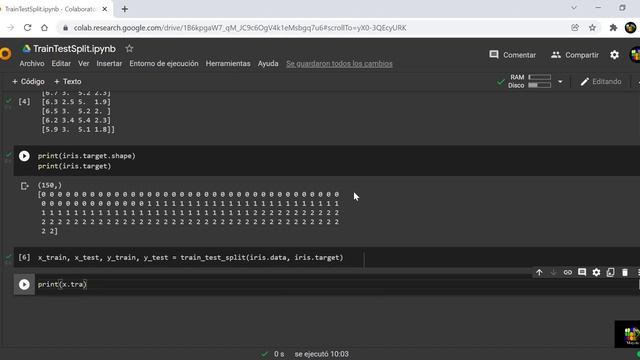640x360 pixels.
Task: Click the [5.9 3. 5.1 1.8]] output row
Action: [x=78, y=129]
